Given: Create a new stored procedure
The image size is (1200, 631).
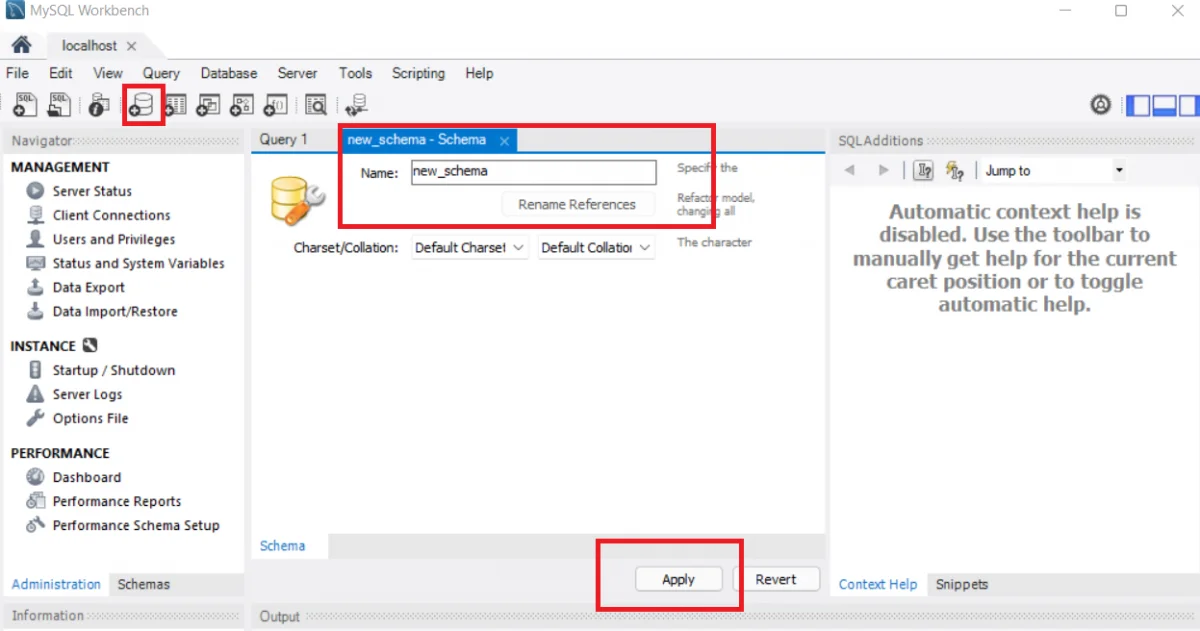Looking at the screenshot, I should coord(241,104).
